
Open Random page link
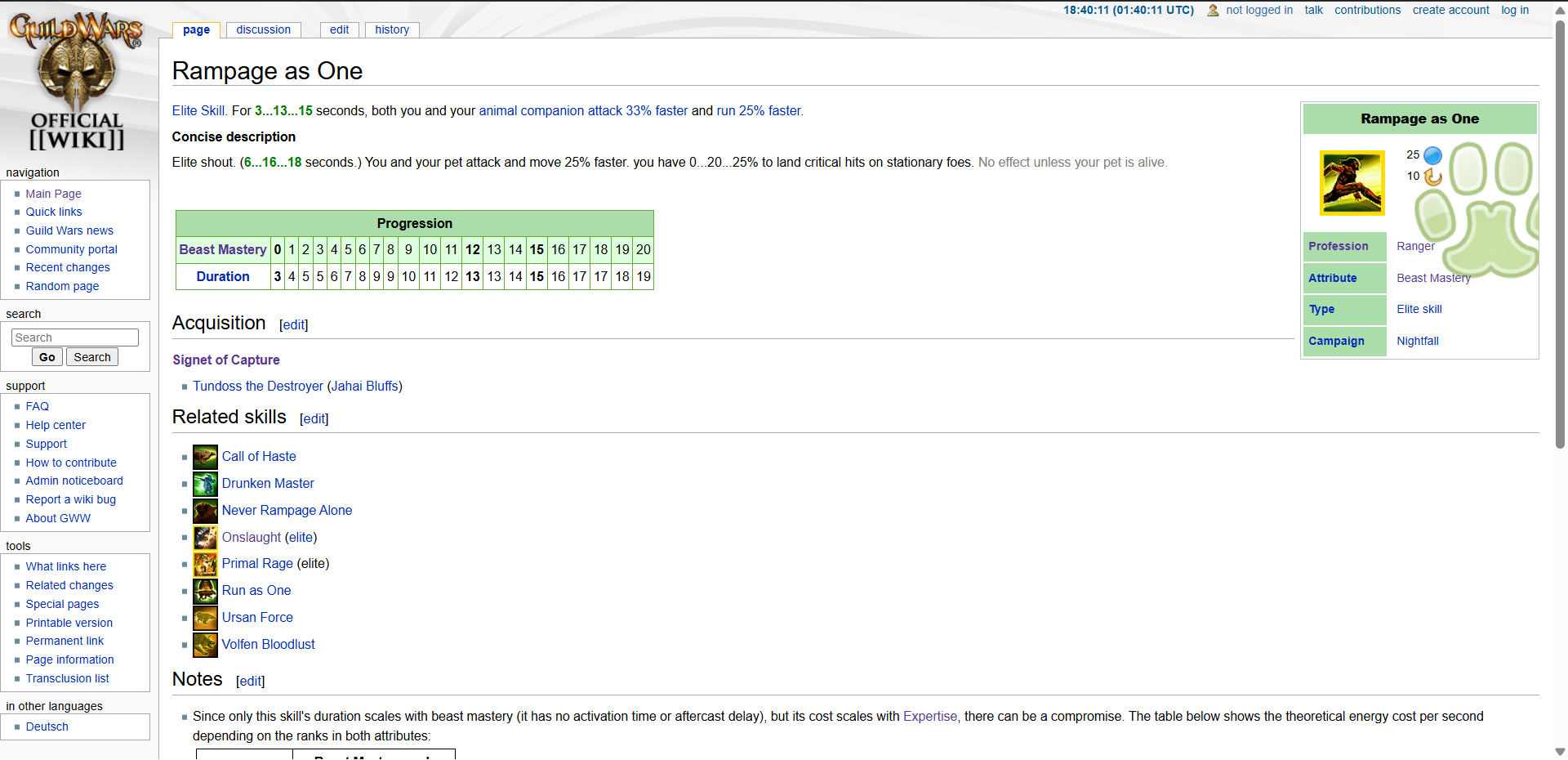[x=62, y=286]
